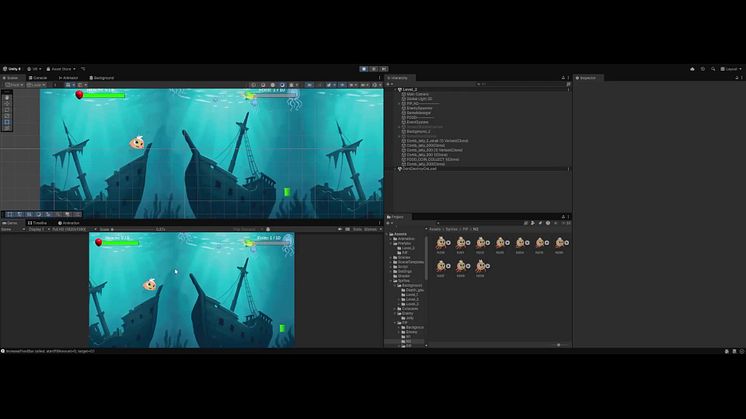Screen dimensions: 746x419
Task: Switch to the Console tab
Action: click(x=40, y=77)
